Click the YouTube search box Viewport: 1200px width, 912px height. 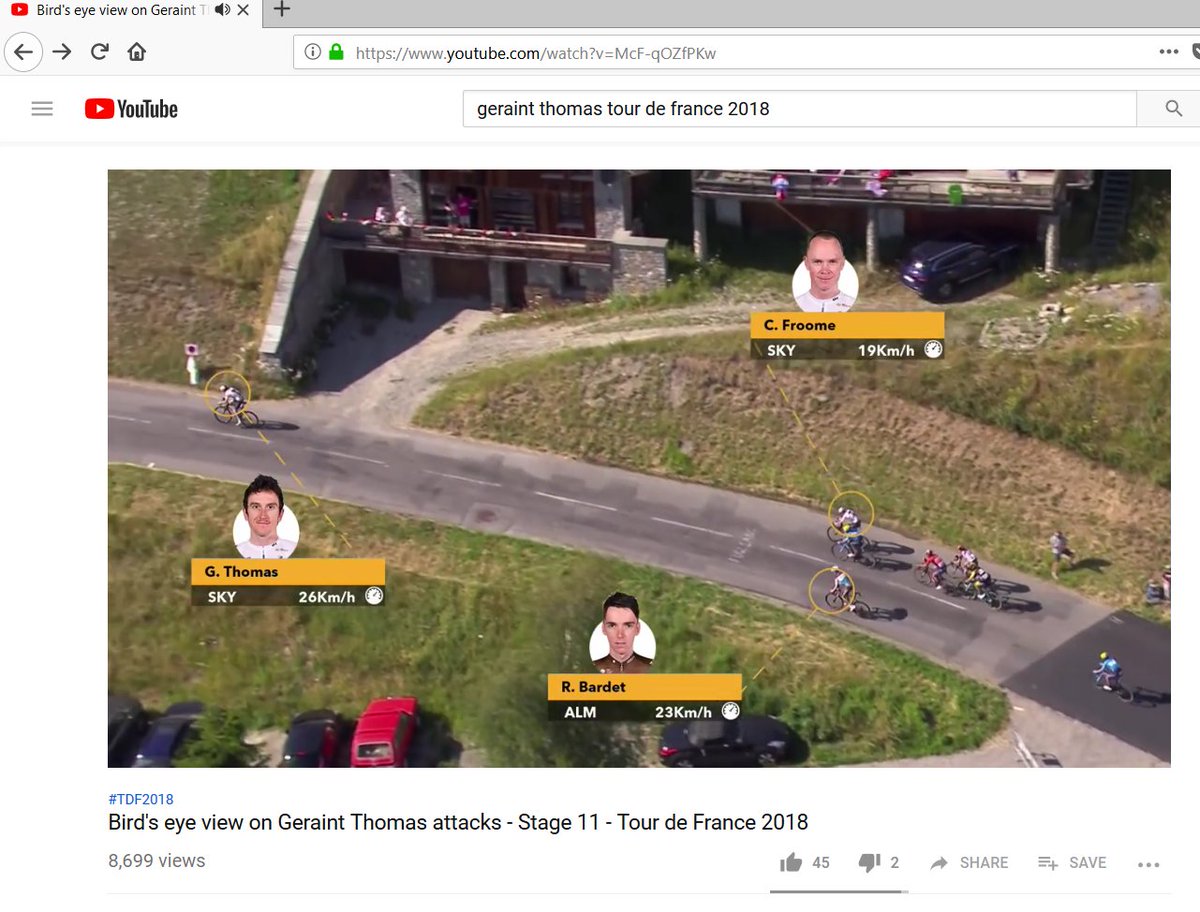[799, 109]
